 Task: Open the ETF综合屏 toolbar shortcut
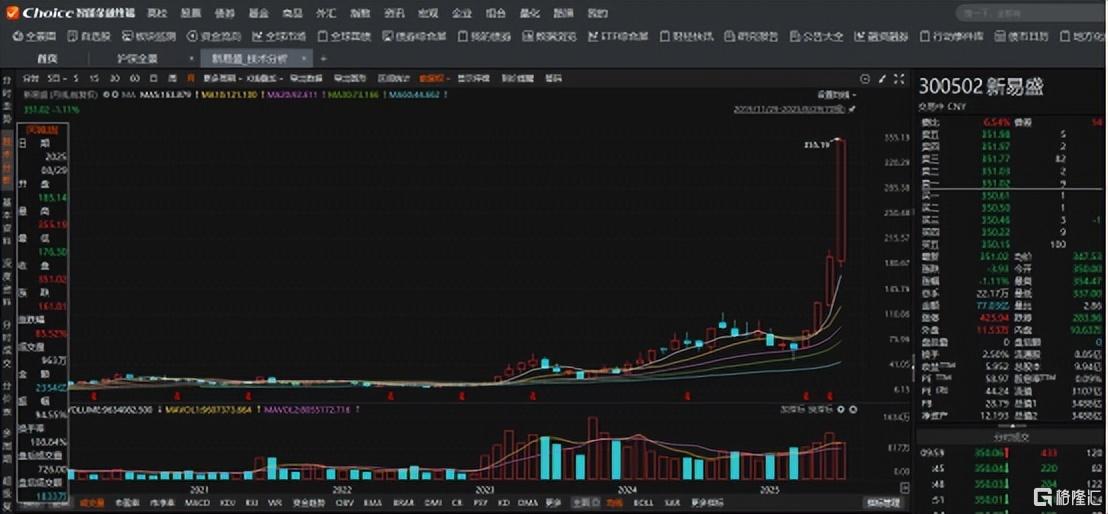click(618, 36)
